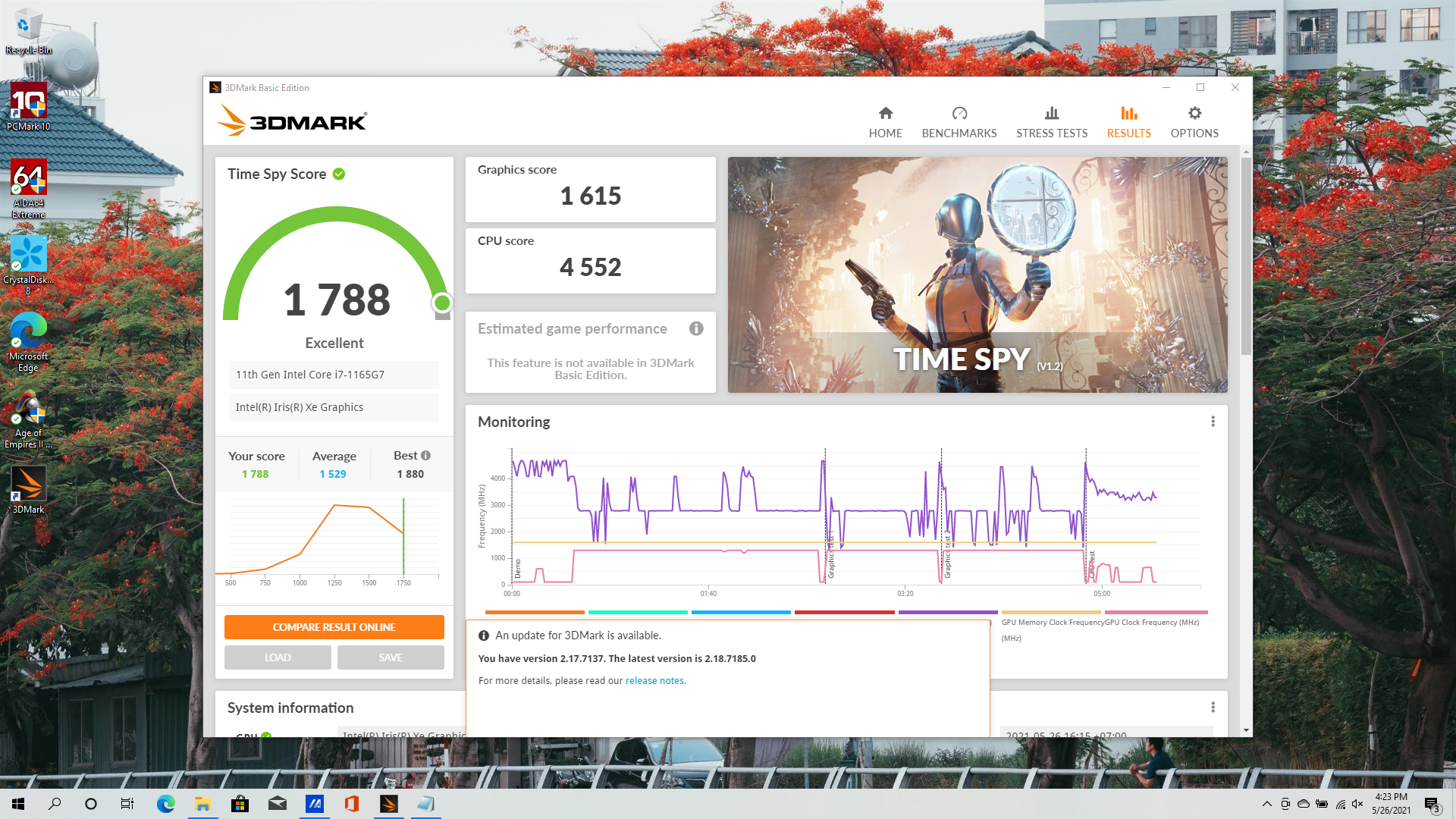Select the Age of Empires II desktop icon
The image size is (1456, 819).
(x=28, y=419)
